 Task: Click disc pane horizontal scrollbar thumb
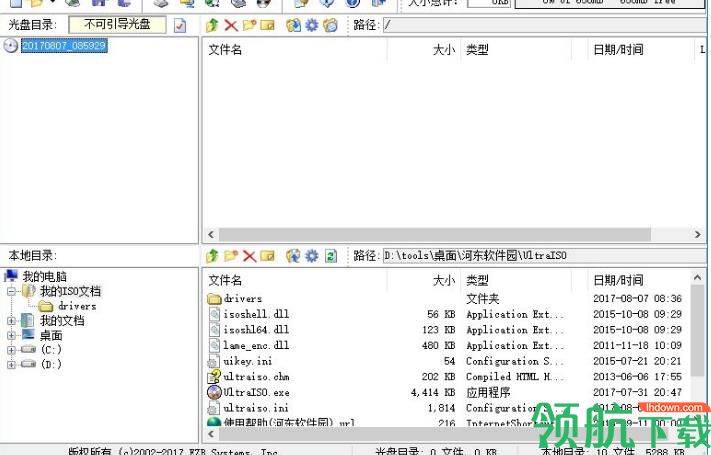[x=435, y=235]
